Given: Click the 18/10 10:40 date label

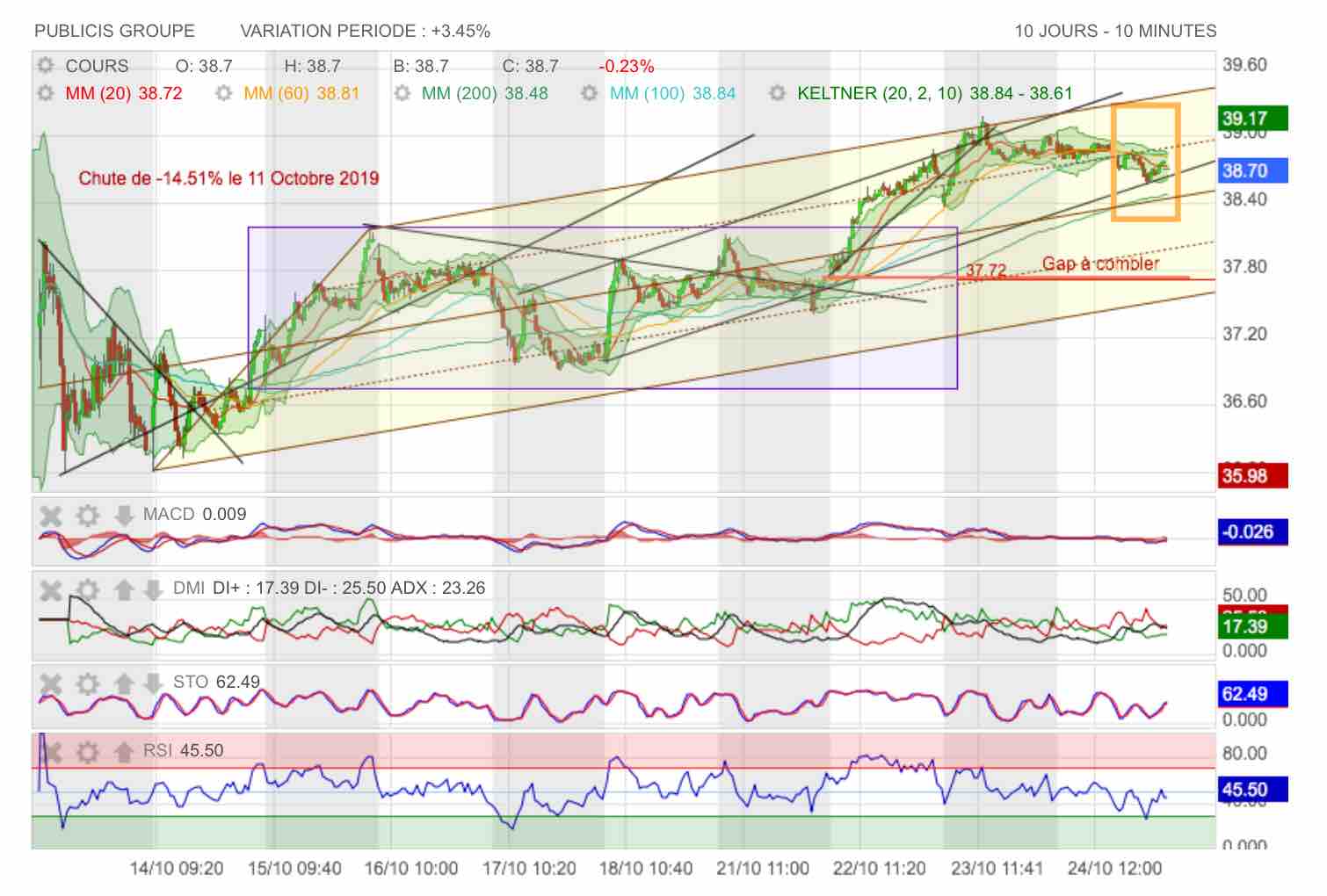Looking at the screenshot, I should coord(646,869).
